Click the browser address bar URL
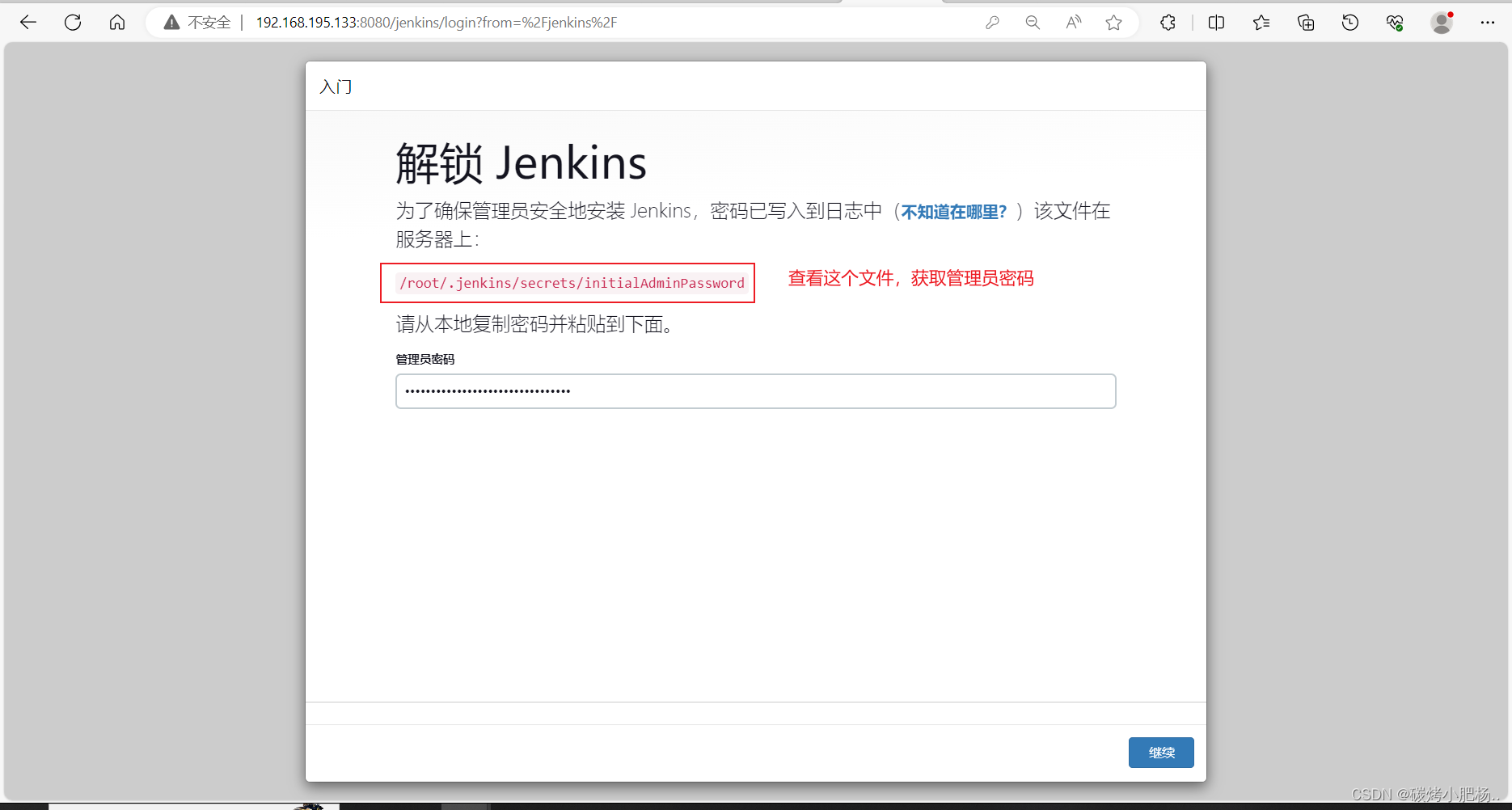 435,22
